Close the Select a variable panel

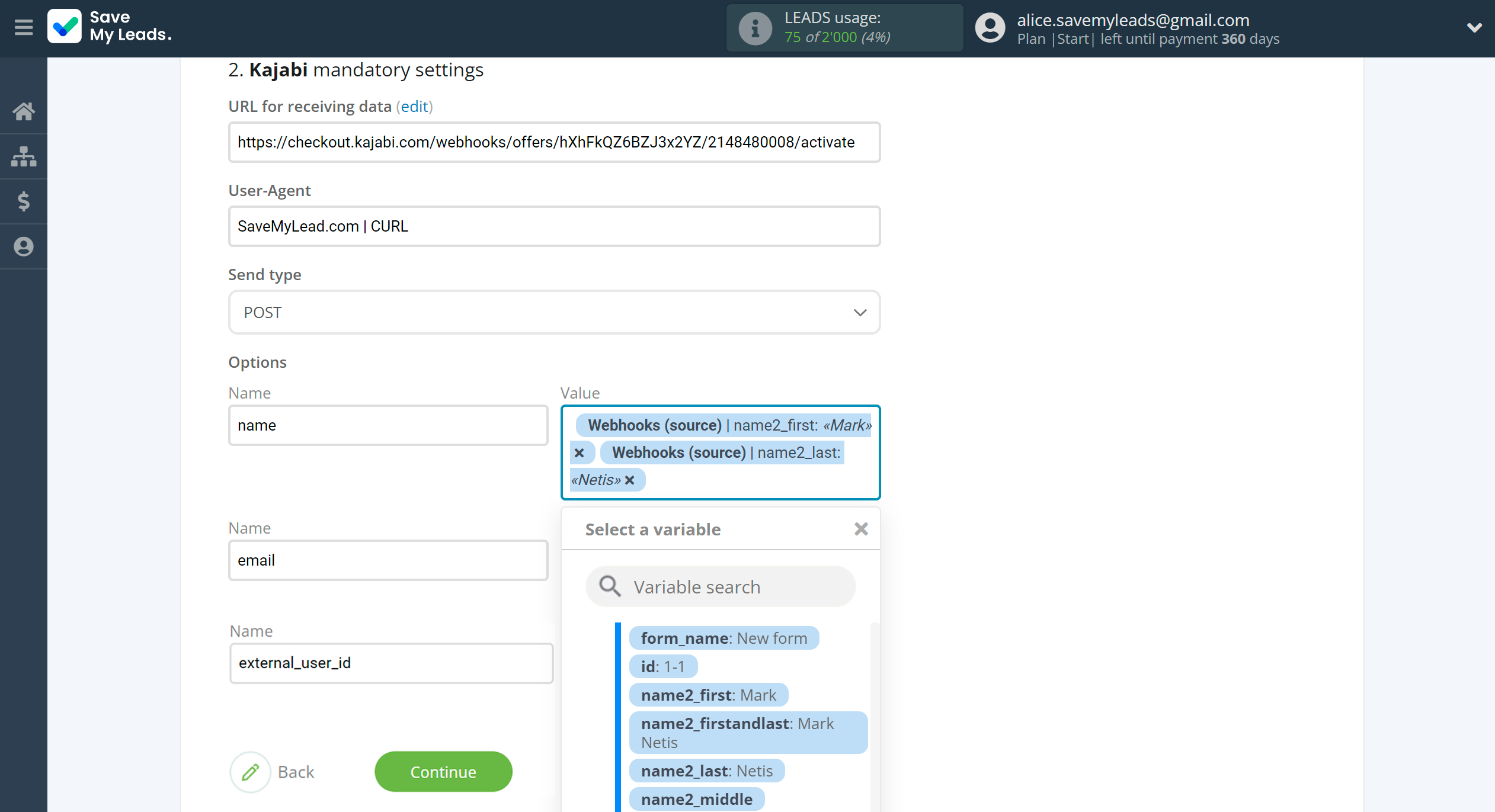[860, 530]
